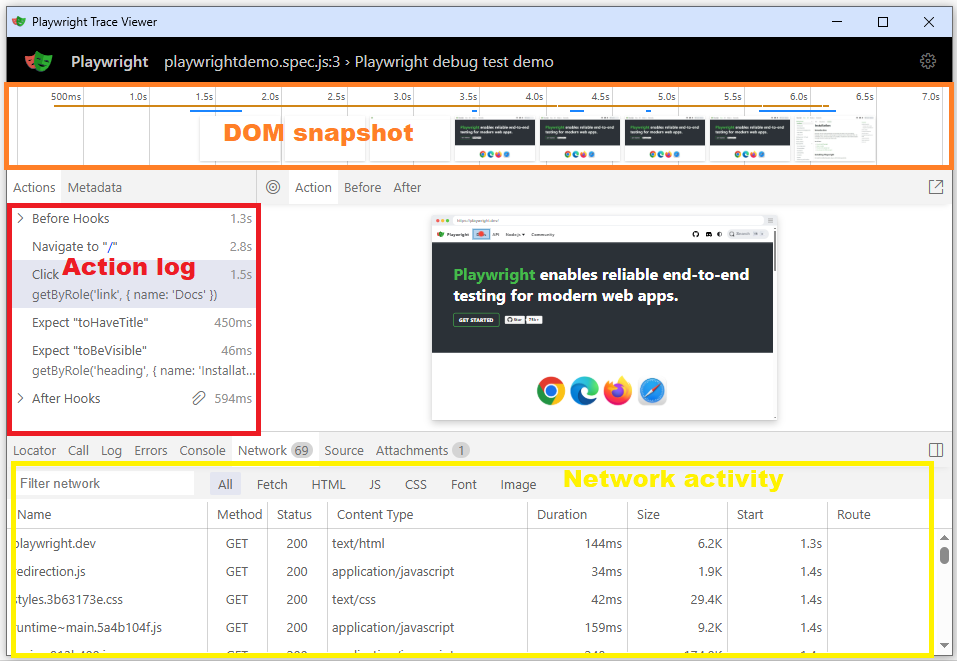Filter network by HTML

click(x=328, y=484)
